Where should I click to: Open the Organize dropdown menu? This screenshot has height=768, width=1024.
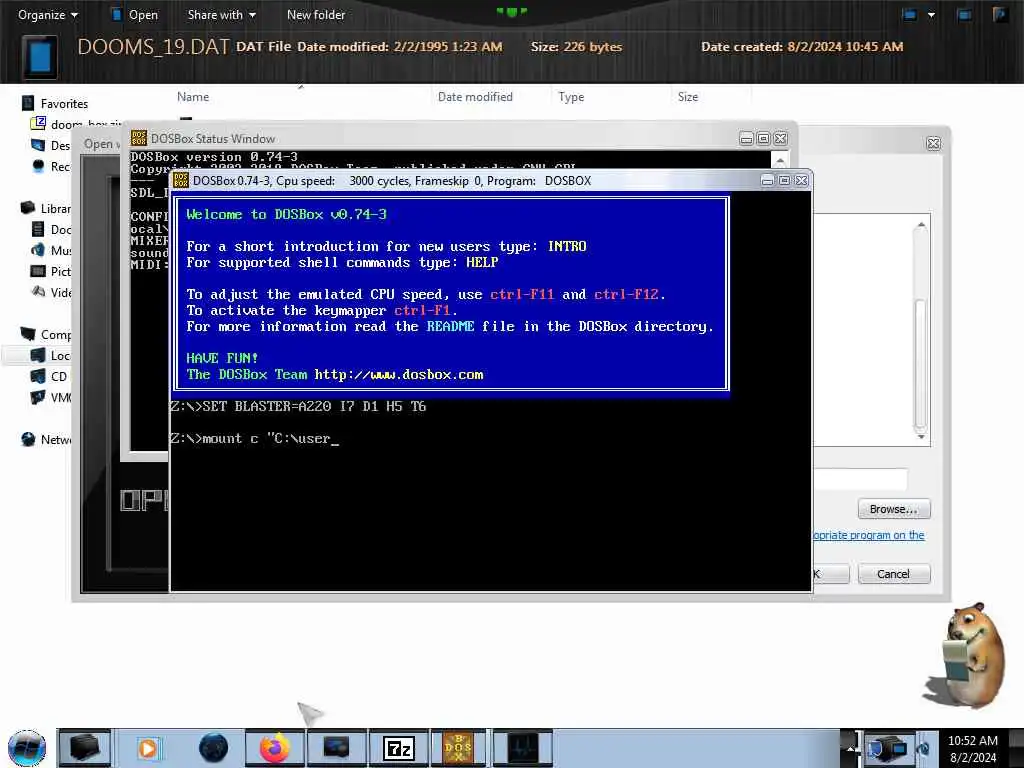point(47,14)
